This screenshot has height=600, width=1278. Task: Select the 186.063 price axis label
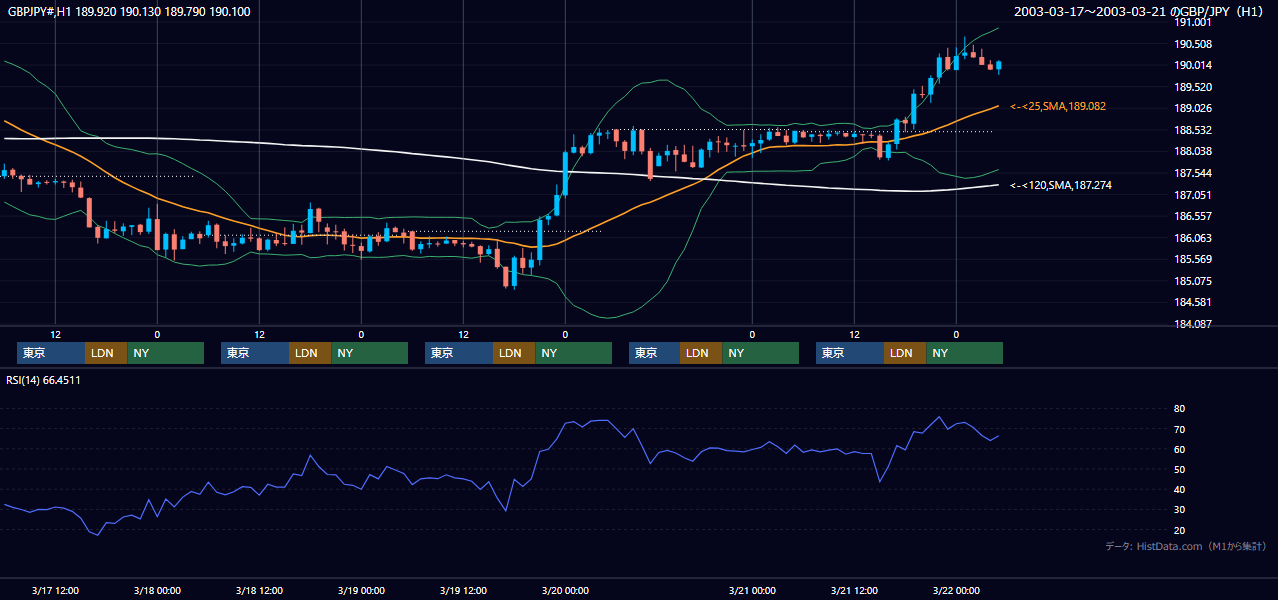pyautogui.click(x=1193, y=238)
